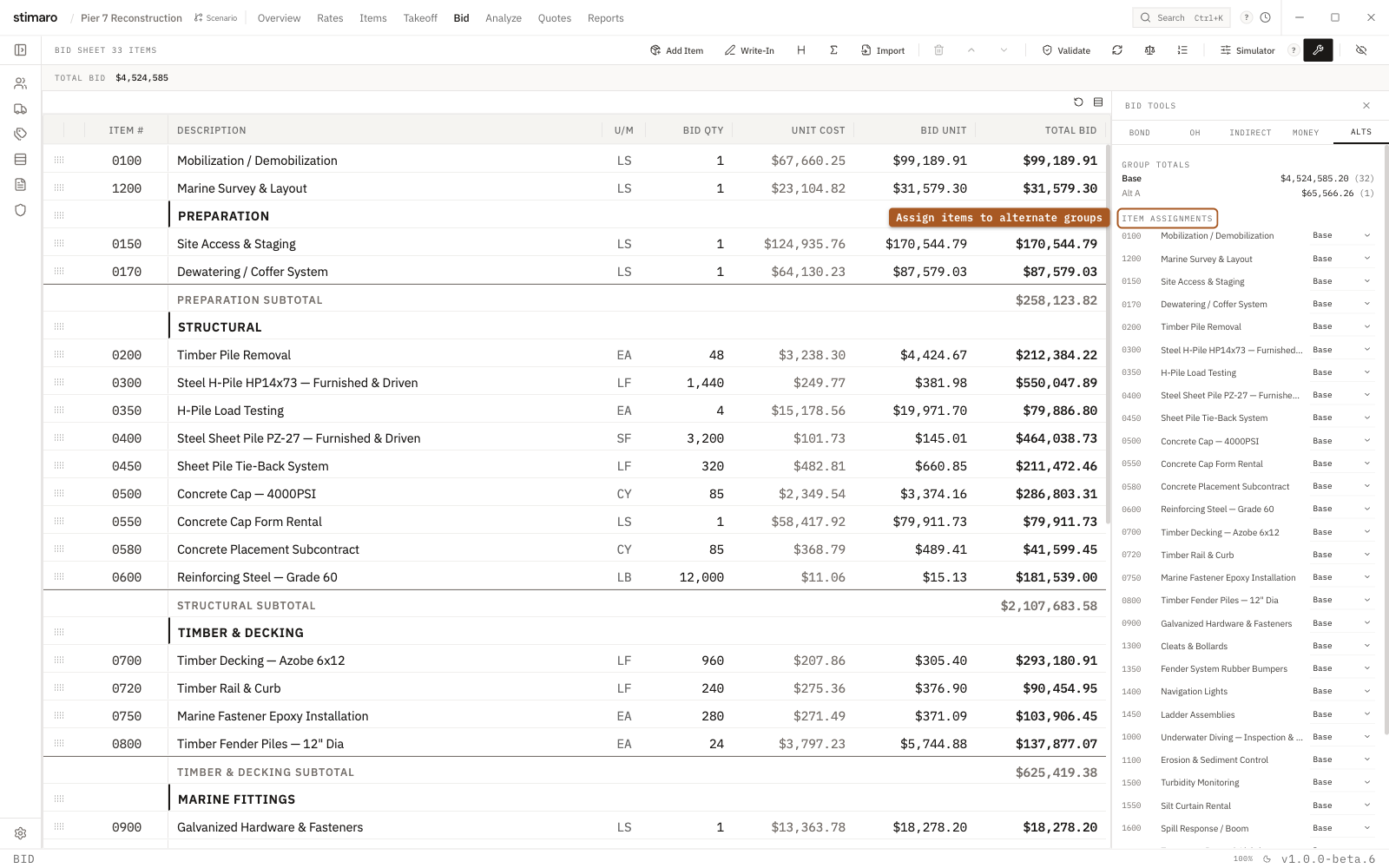Click the Validate button
1389x868 pixels.
pyautogui.click(x=1066, y=50)
